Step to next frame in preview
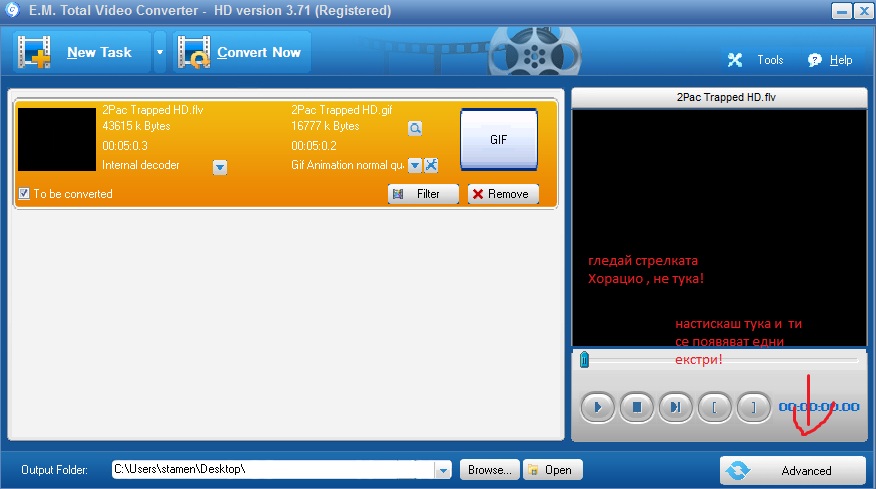876x489 pixels. (x=675, y=407)
